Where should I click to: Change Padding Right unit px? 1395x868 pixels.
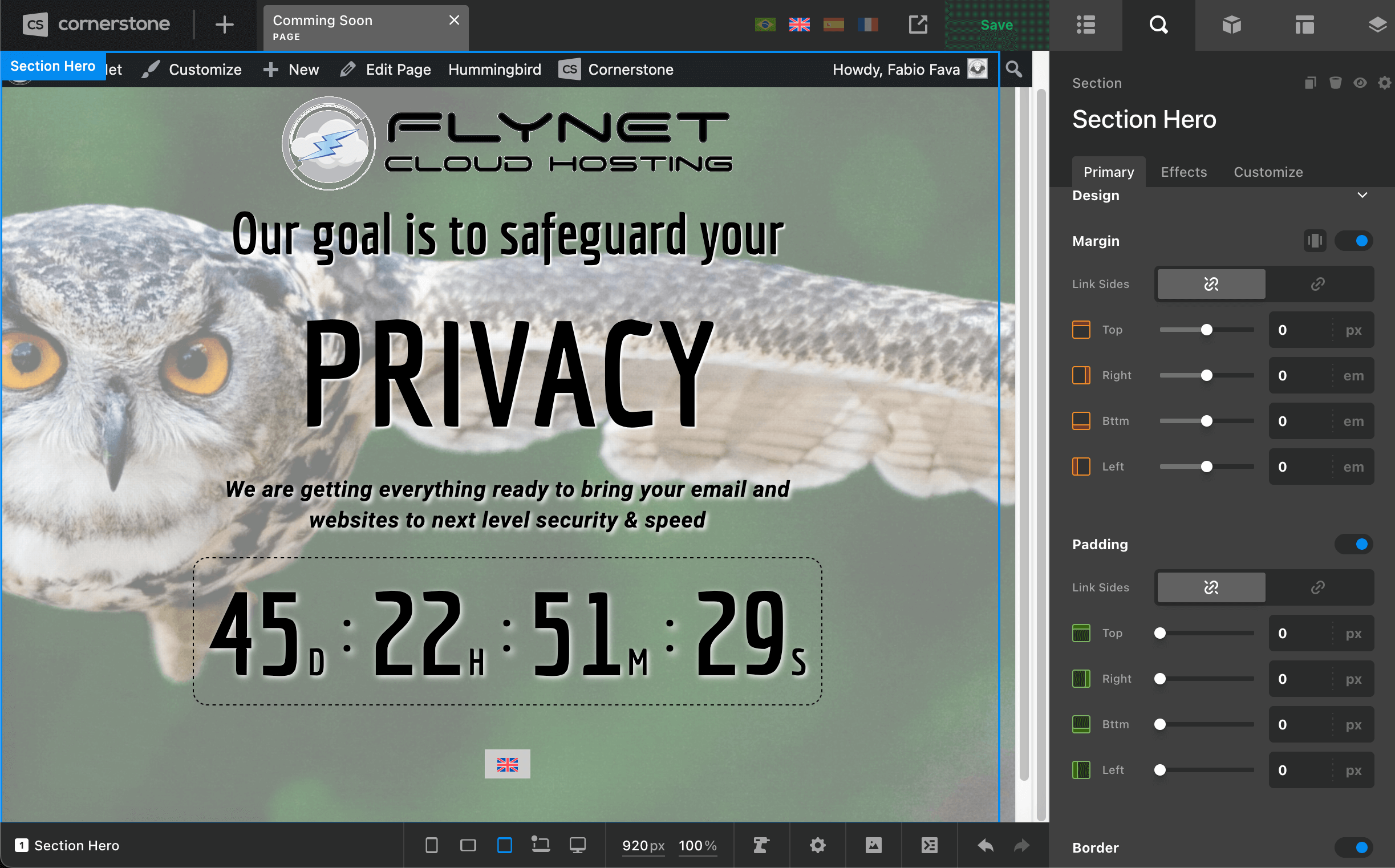(1353, 679)
